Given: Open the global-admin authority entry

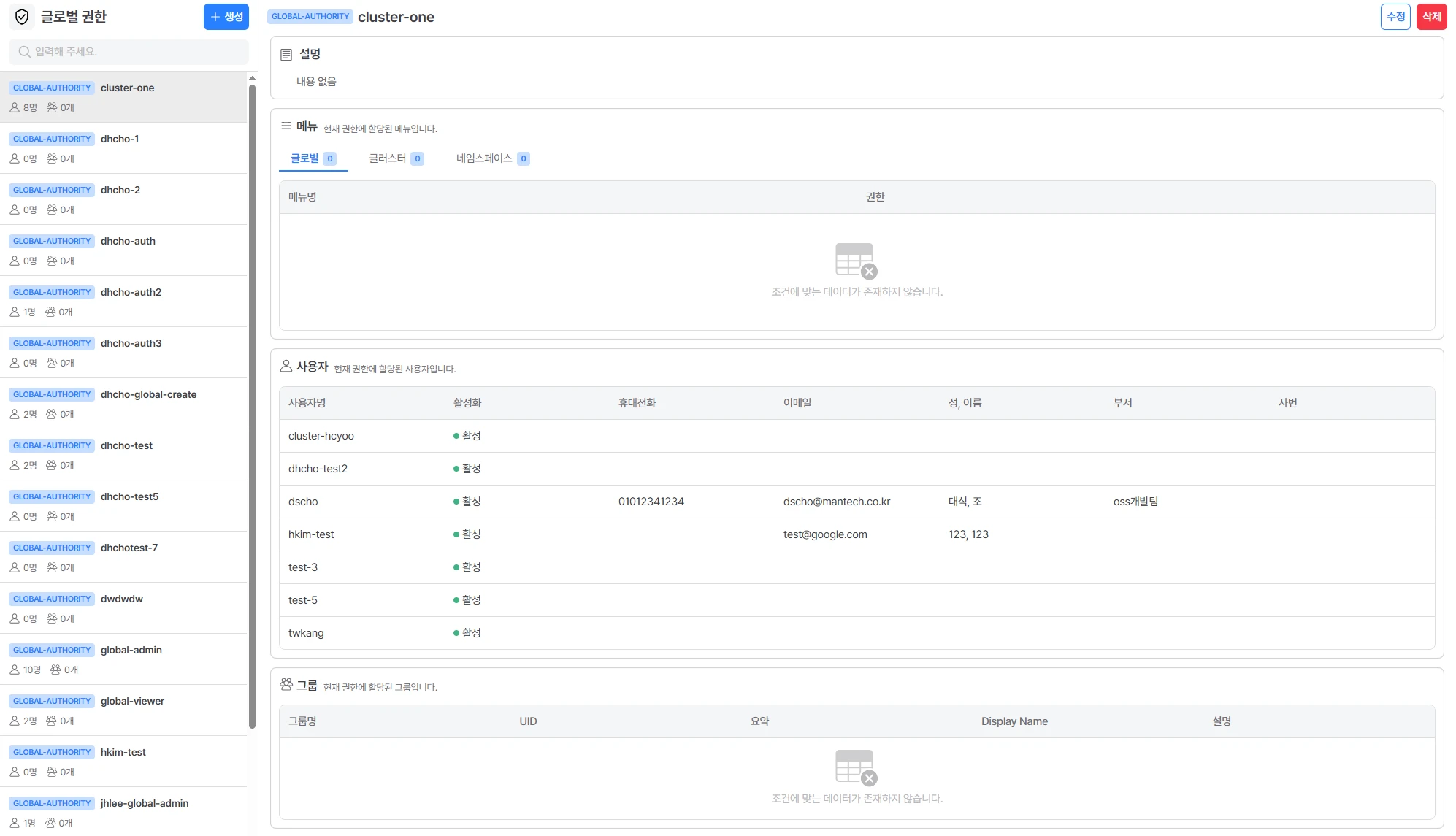Looking at the screenshot, I should click(x=124, y=659).
